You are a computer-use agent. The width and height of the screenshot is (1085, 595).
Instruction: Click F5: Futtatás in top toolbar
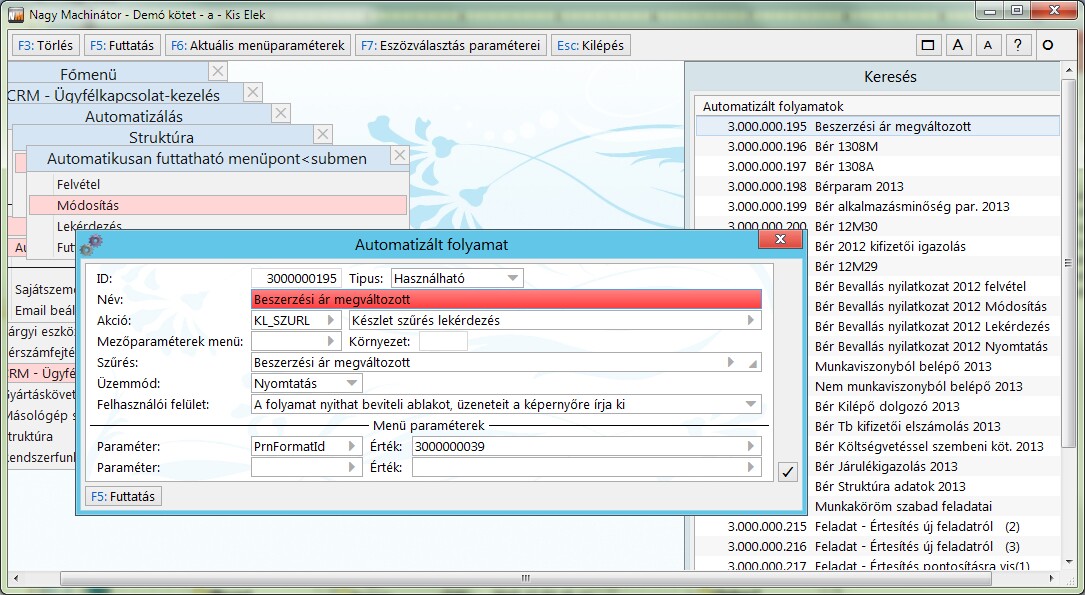point(122,45)
